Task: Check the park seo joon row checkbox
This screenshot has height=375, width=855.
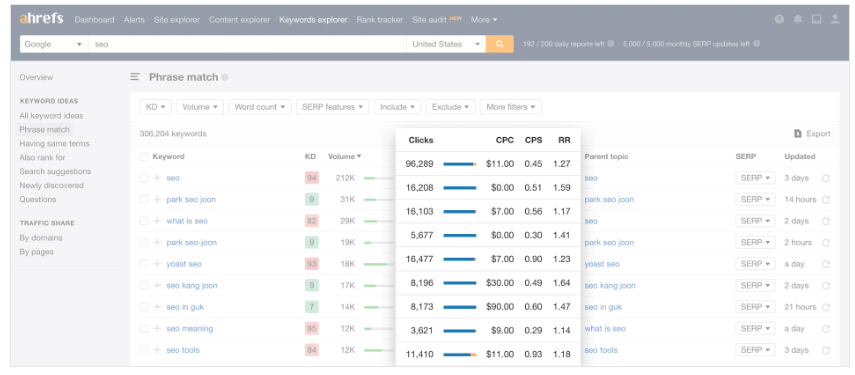Action: (x=143, y=199)
